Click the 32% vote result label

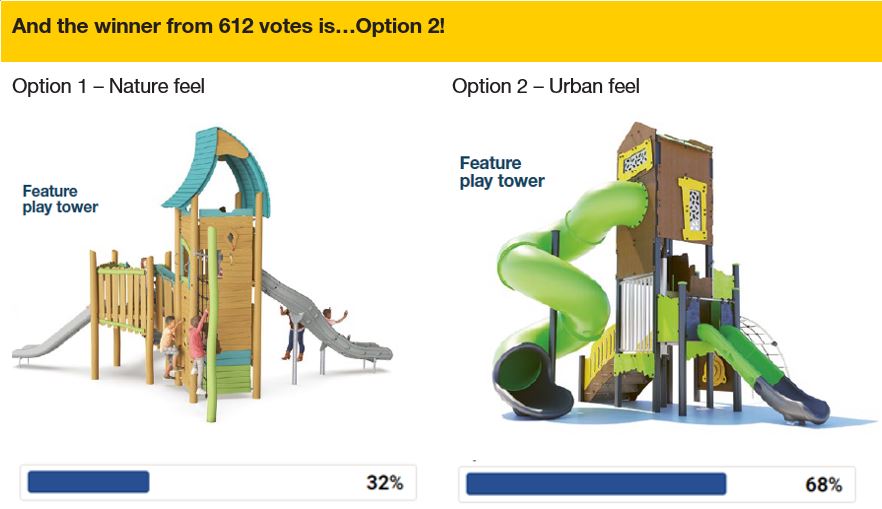(x=384, y=483)
